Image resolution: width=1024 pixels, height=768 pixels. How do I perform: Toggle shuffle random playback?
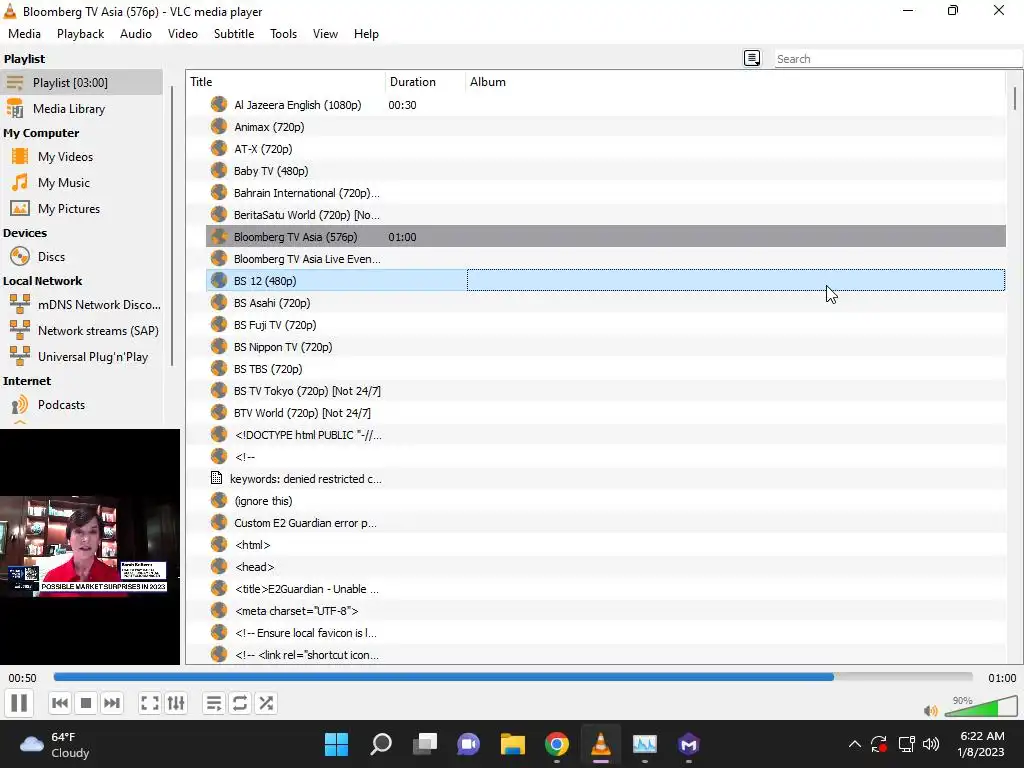(266, 703)
